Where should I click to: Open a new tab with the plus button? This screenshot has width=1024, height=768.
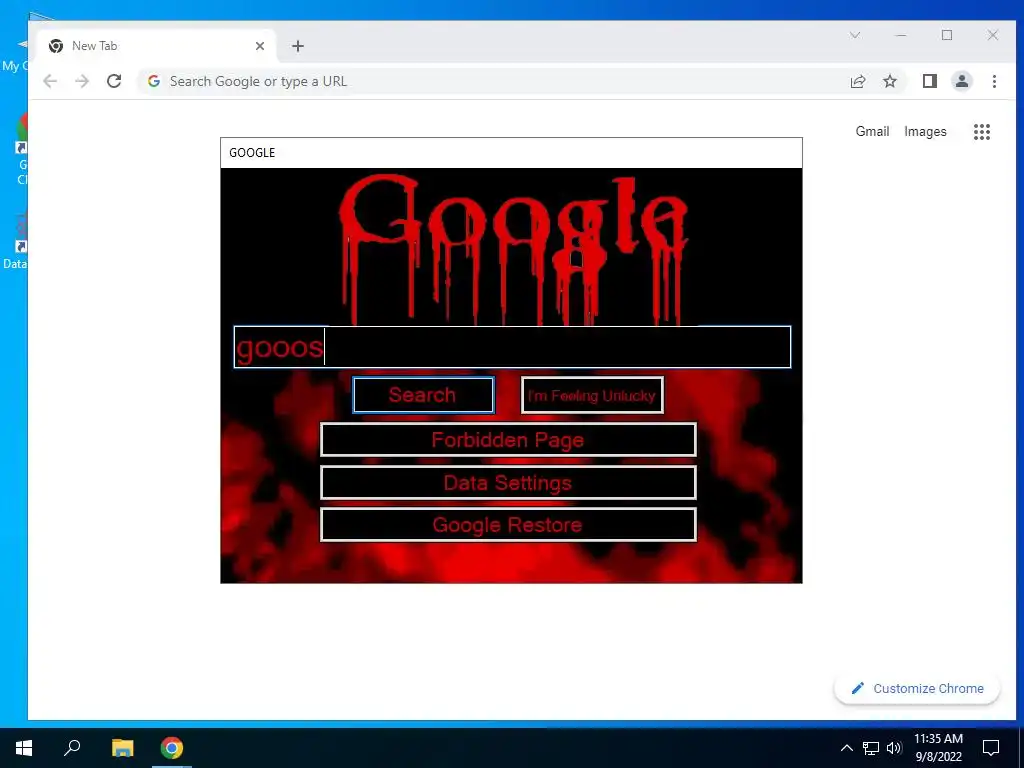click(298, 46)
